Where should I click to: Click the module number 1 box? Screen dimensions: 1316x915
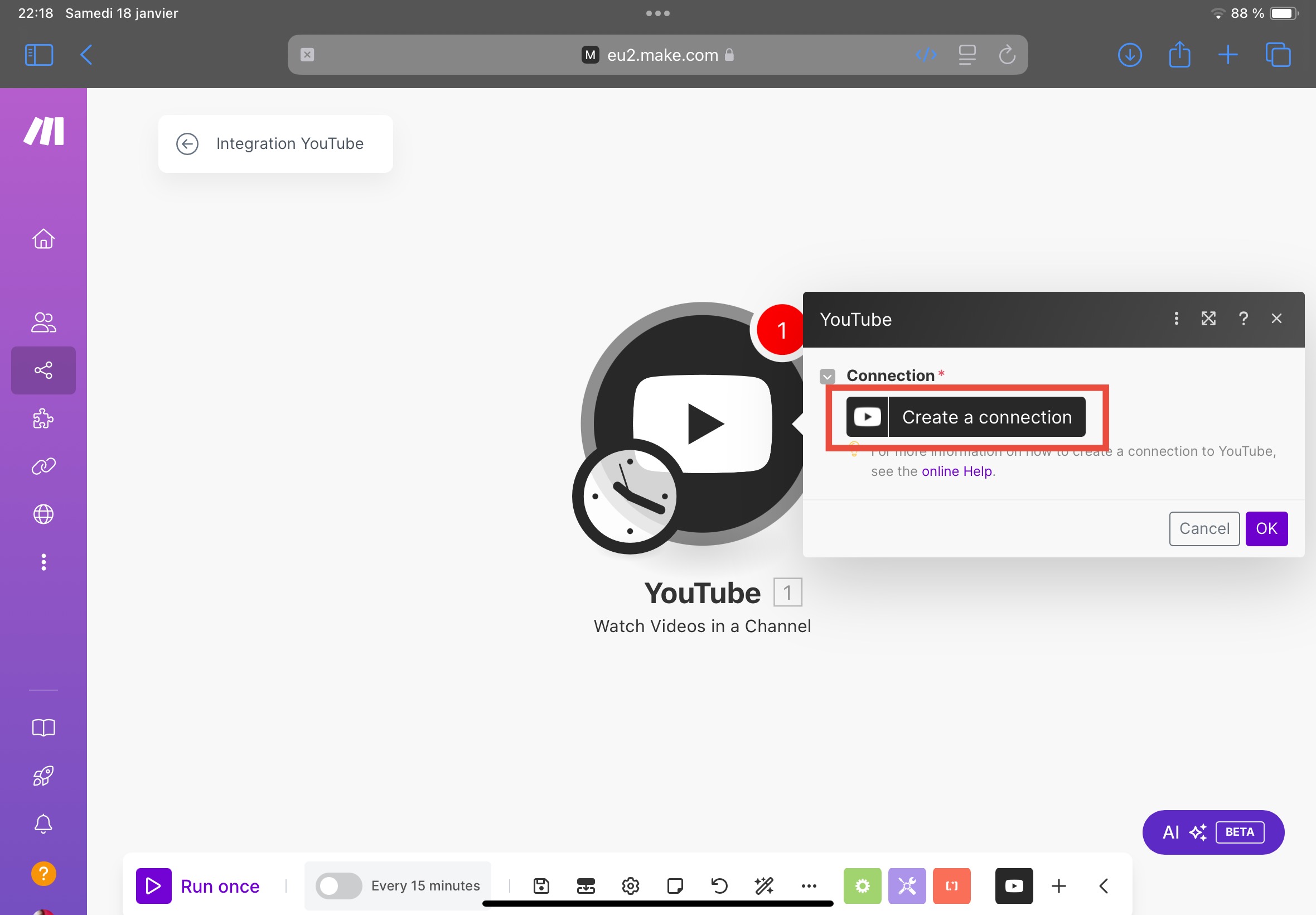pyautogui.click(x=787, y=592)
